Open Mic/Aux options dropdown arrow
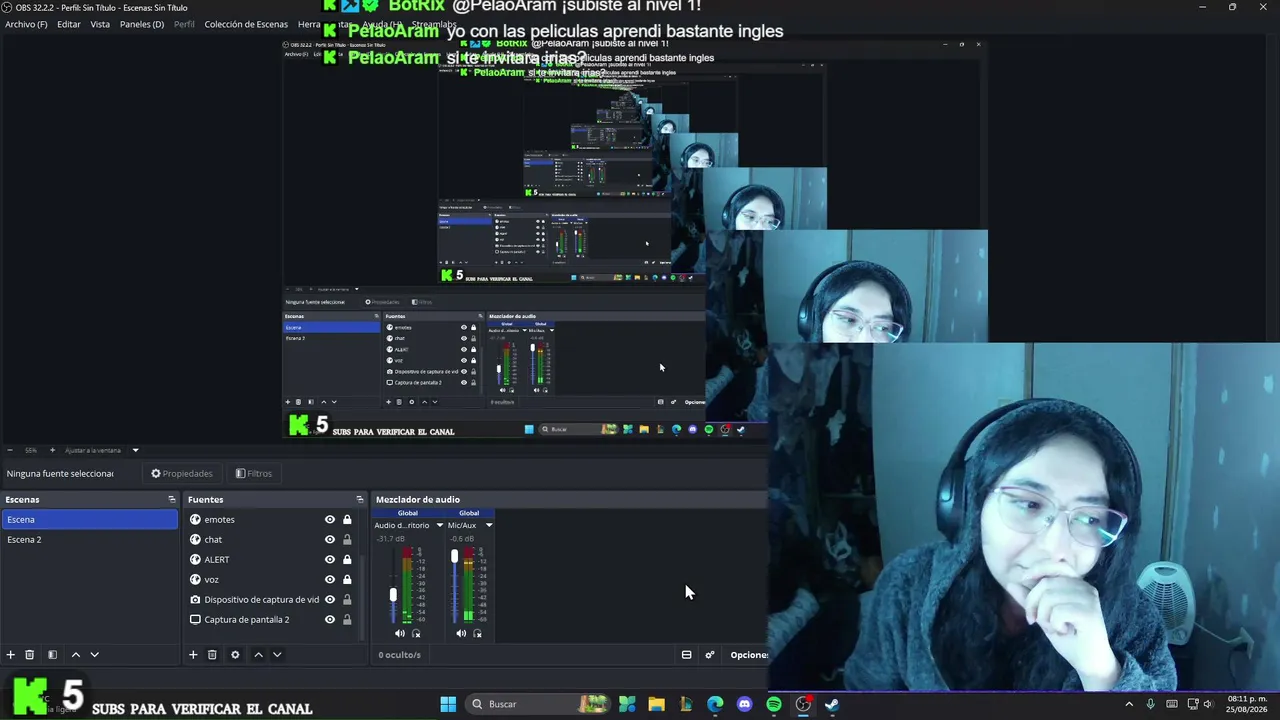Screen dimensions: 1280x720 point(489,525)
